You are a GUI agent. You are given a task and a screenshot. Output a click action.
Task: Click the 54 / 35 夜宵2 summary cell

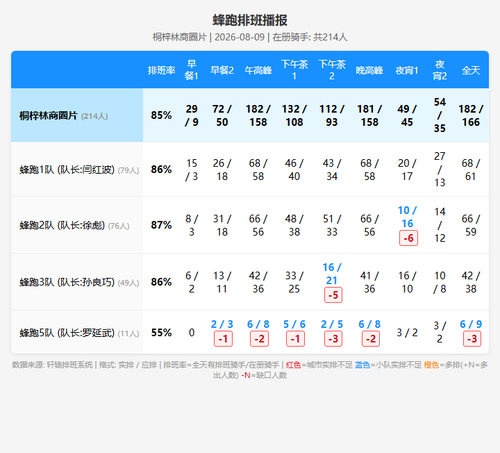coord(440,115)
